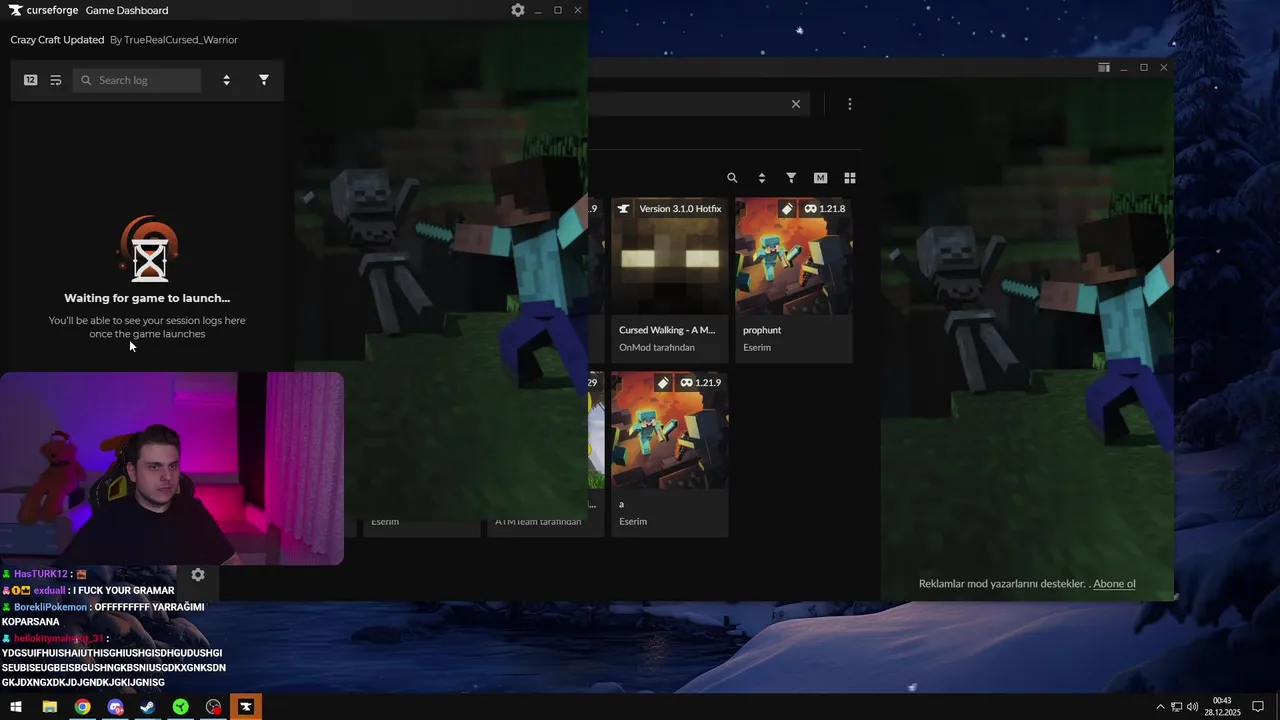Click the Abone ol link
Viewport: 1280px width, 720px height.
[x=1114, y=584]
